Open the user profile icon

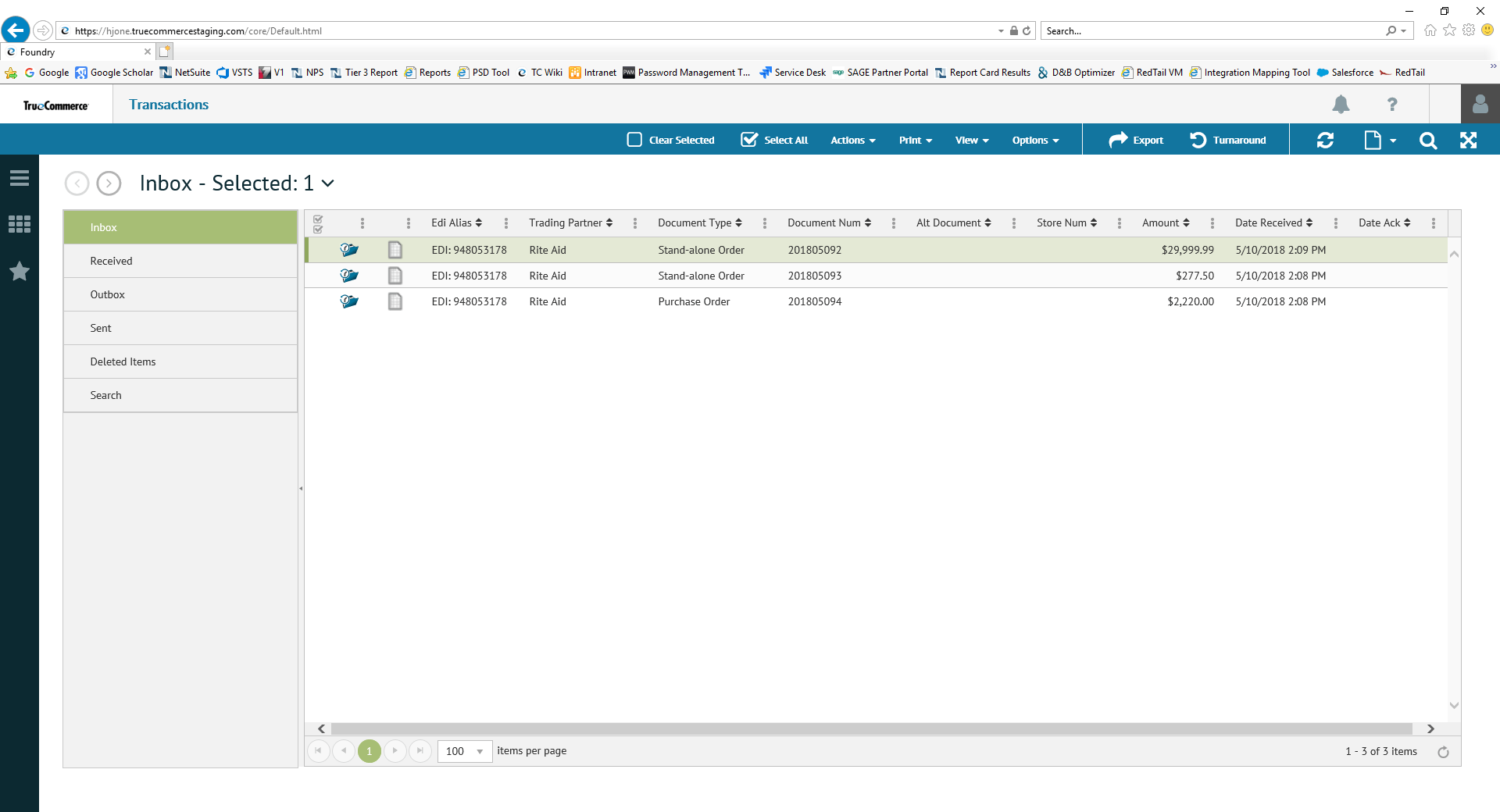[1480, 105]
